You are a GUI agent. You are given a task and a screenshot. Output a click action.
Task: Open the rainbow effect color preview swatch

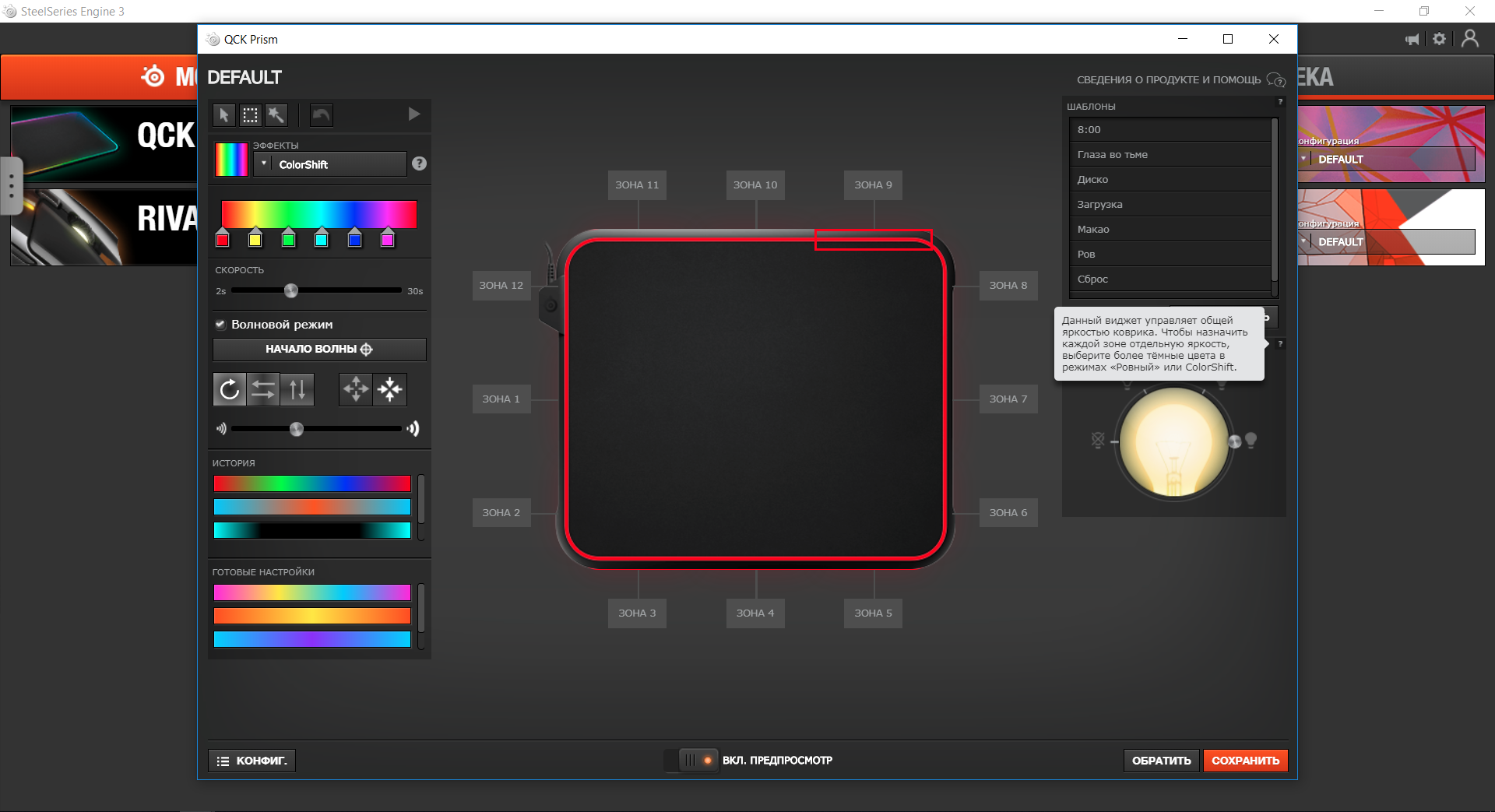231,160
